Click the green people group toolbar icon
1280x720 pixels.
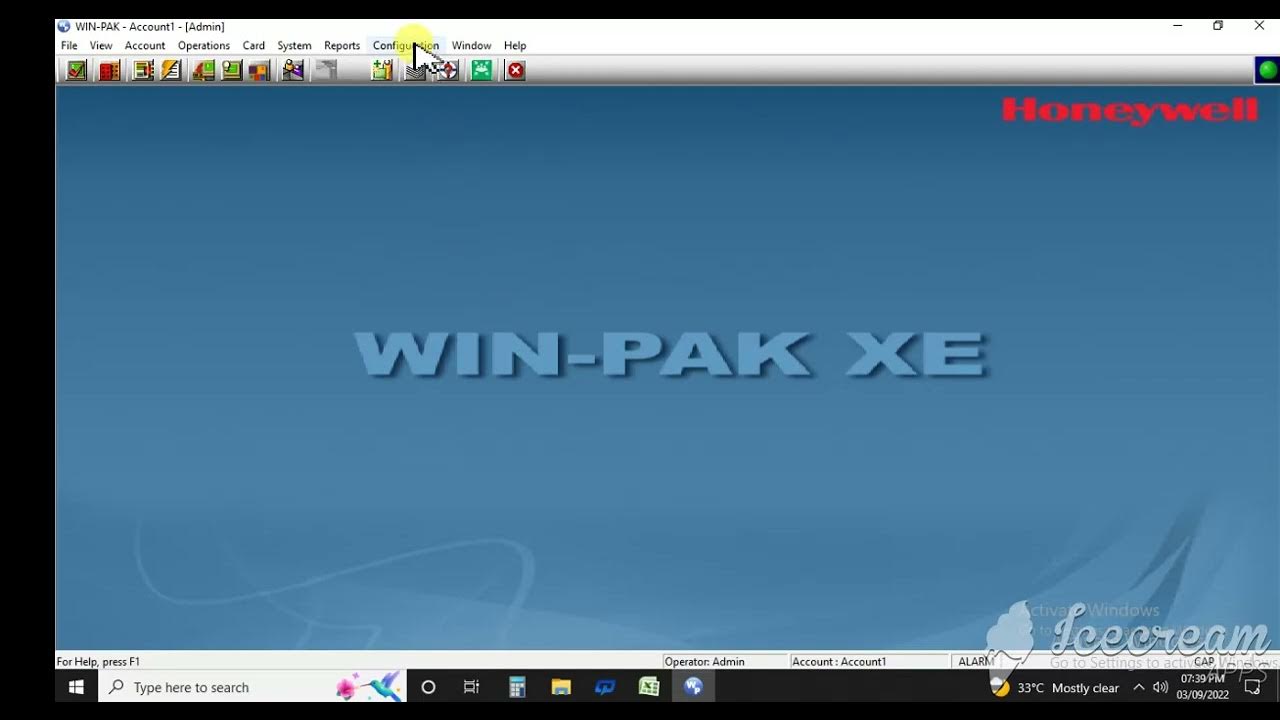482,70
